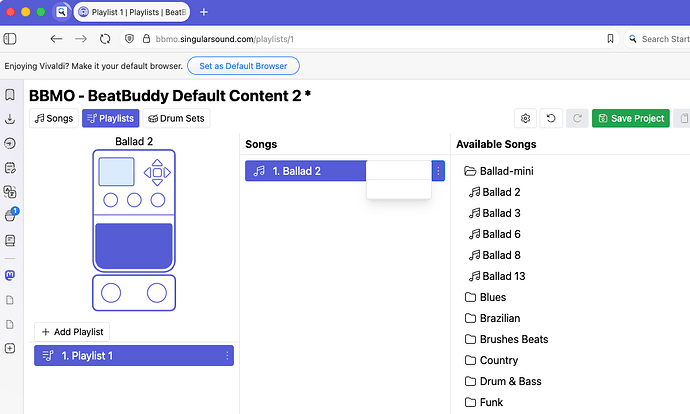Click the undo arrow icon
The width and height of the screenshot is (690, 414).
[551, 118]
